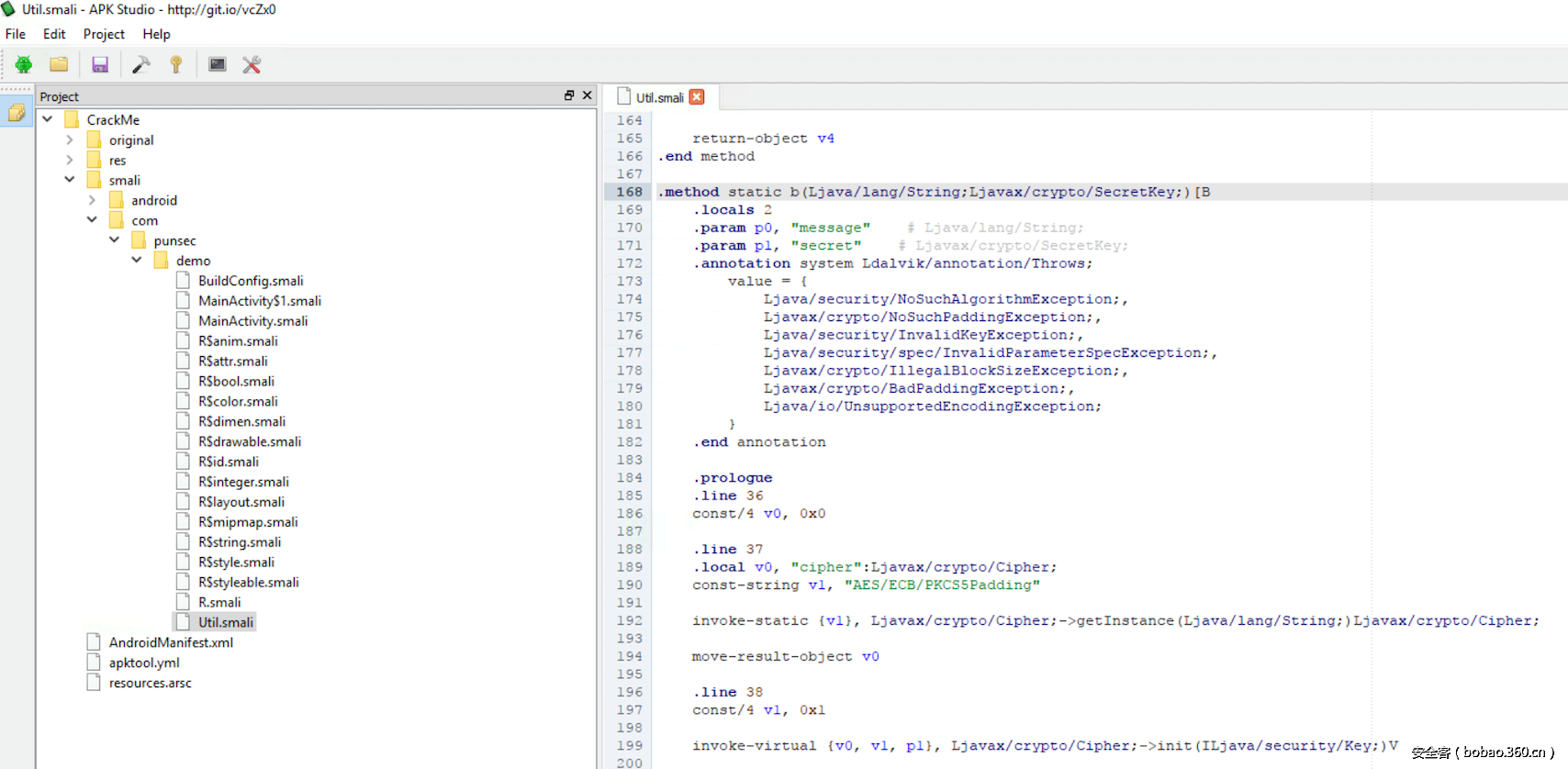Open the Edit menu
This screenshot has height=769, width=1568.
(x=54, y=34)
